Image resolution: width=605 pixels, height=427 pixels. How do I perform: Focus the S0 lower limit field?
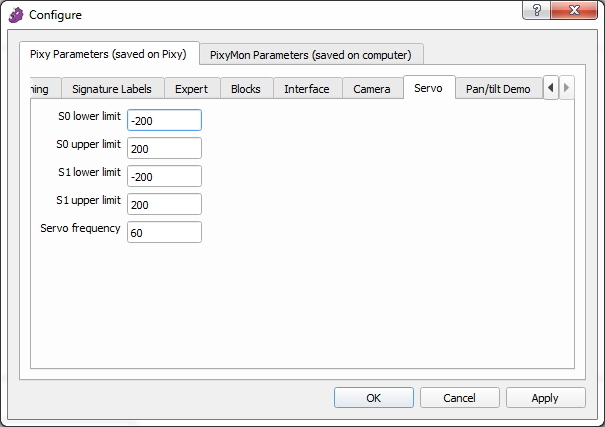point(164,120)
